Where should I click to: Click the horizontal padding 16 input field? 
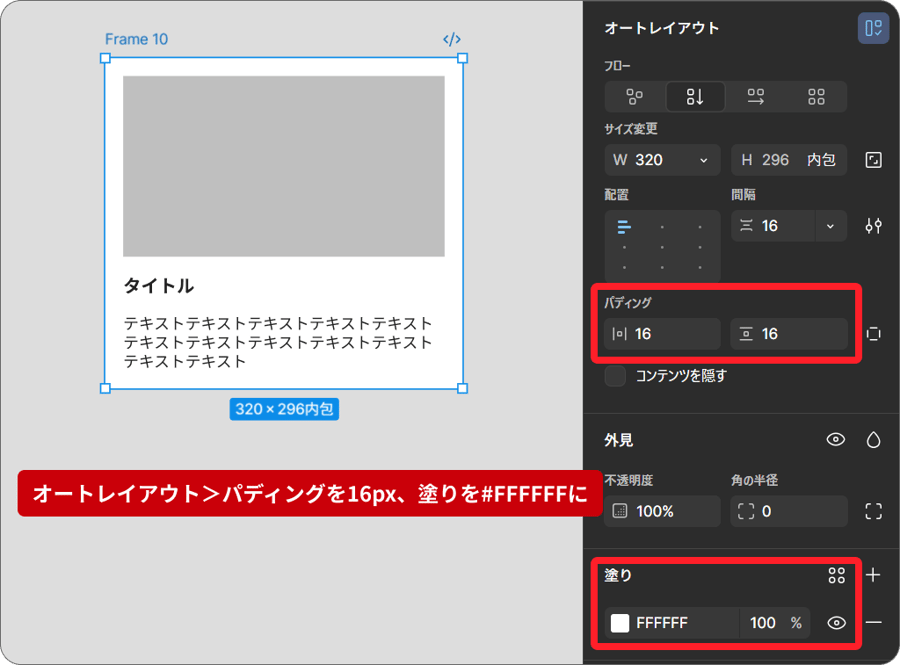[660, 334]
